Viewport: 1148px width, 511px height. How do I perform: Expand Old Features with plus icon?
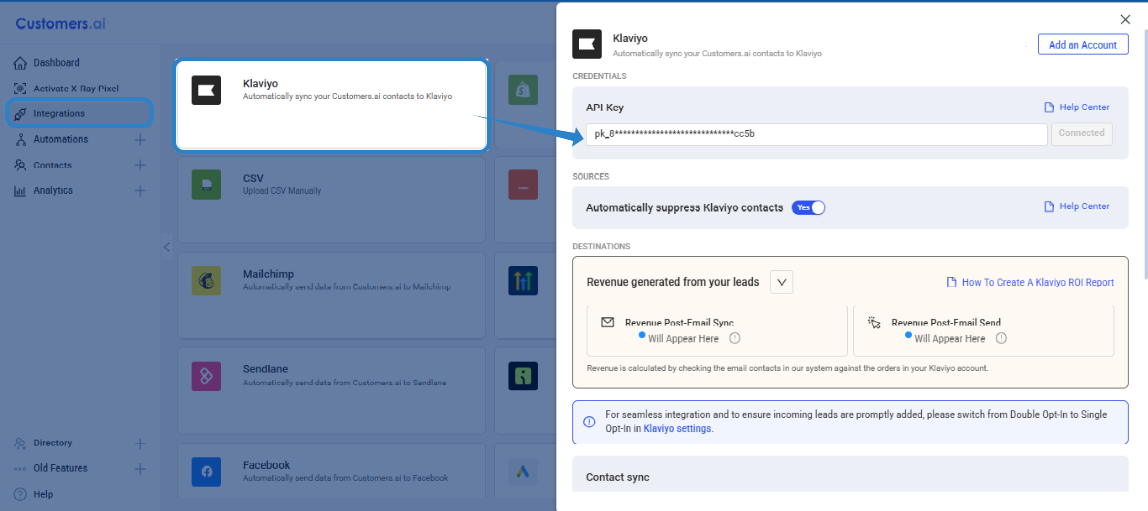tap(141, 469)
